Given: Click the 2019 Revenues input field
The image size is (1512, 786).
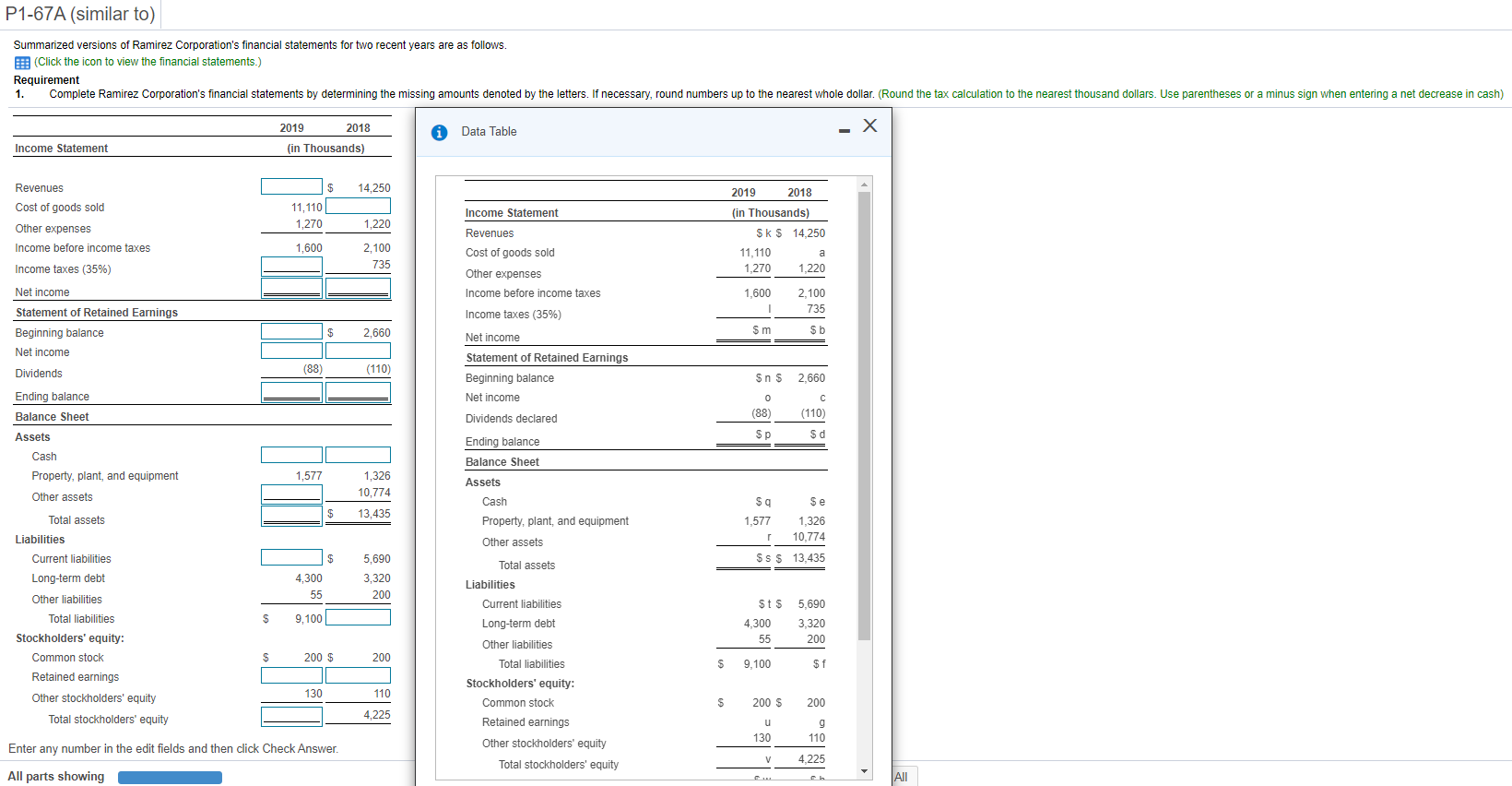Looking at the screenshot, I should [291, 186].
